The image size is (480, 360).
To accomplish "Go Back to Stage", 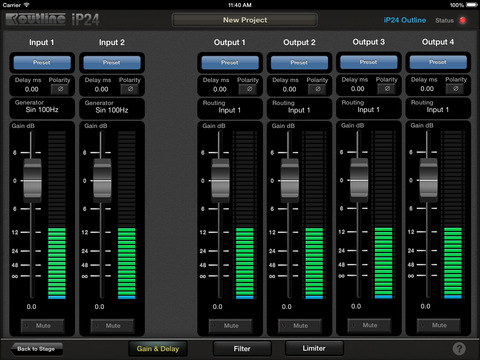I will click(36, 349).
